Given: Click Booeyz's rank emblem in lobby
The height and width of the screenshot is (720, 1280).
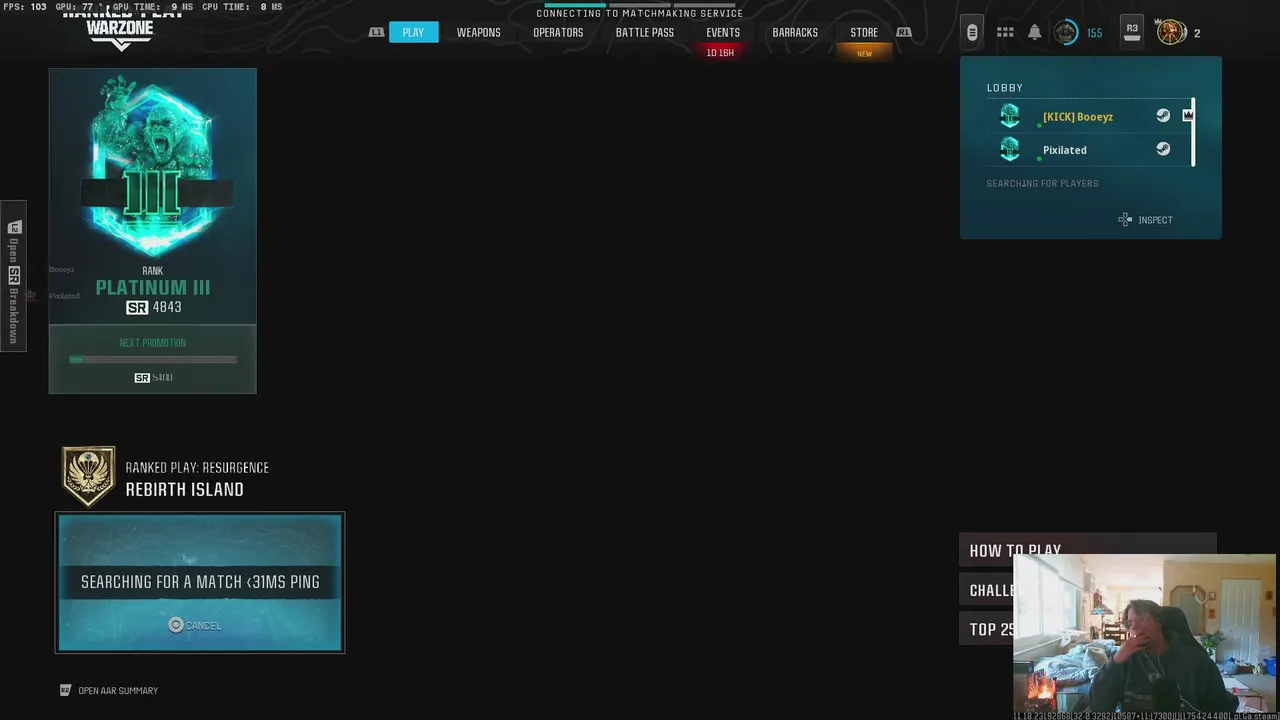Looking at the screenshot, I should point(1010,116).
